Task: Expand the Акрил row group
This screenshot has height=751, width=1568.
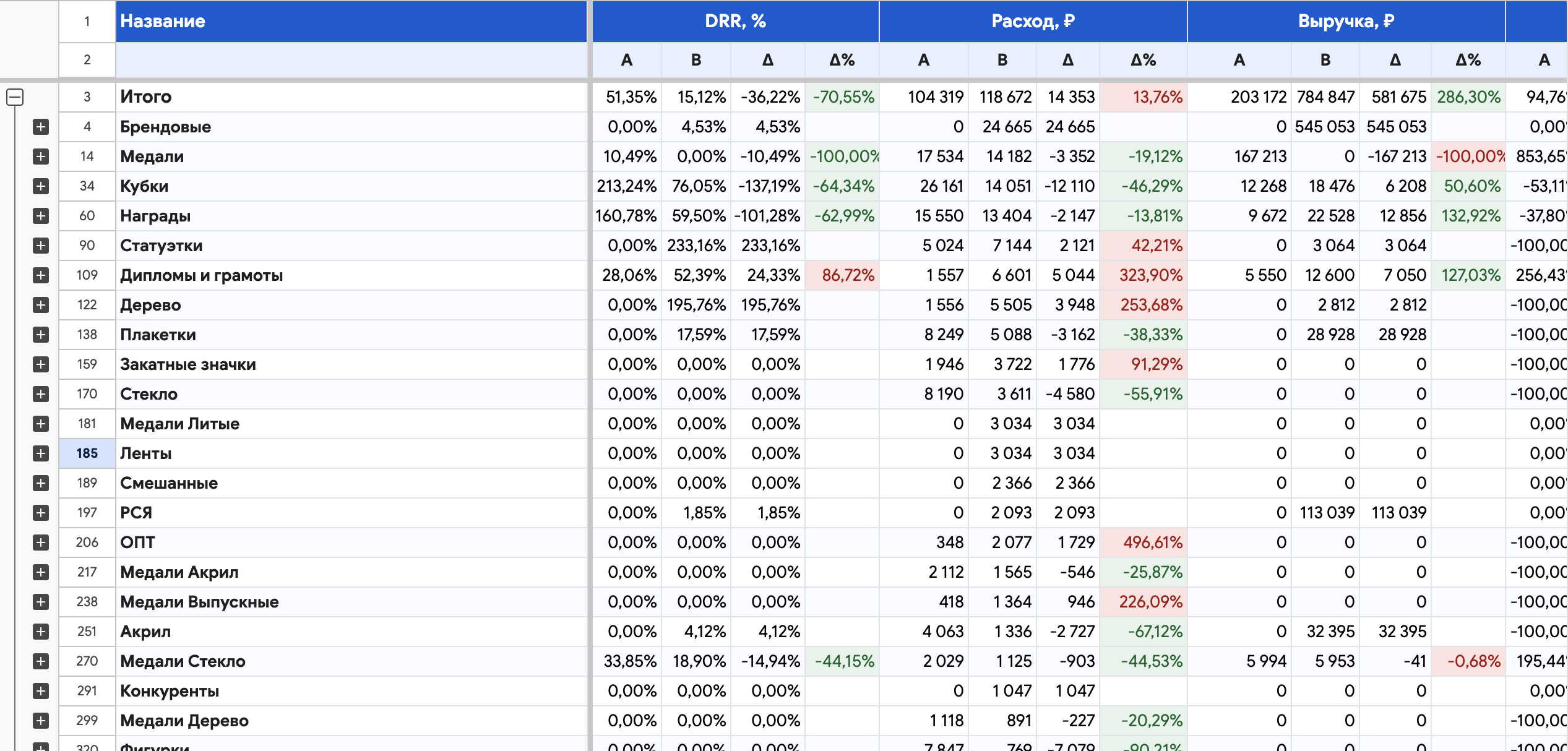Action: pos(41,632)
